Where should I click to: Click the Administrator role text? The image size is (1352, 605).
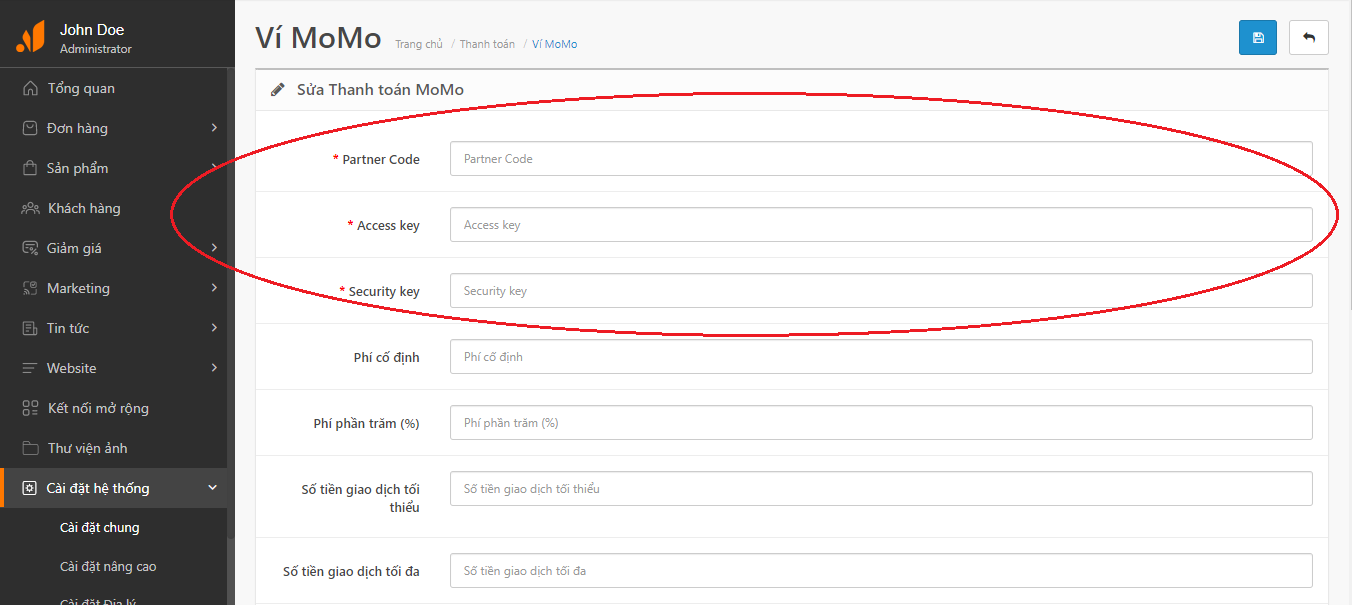pos(96,49)
